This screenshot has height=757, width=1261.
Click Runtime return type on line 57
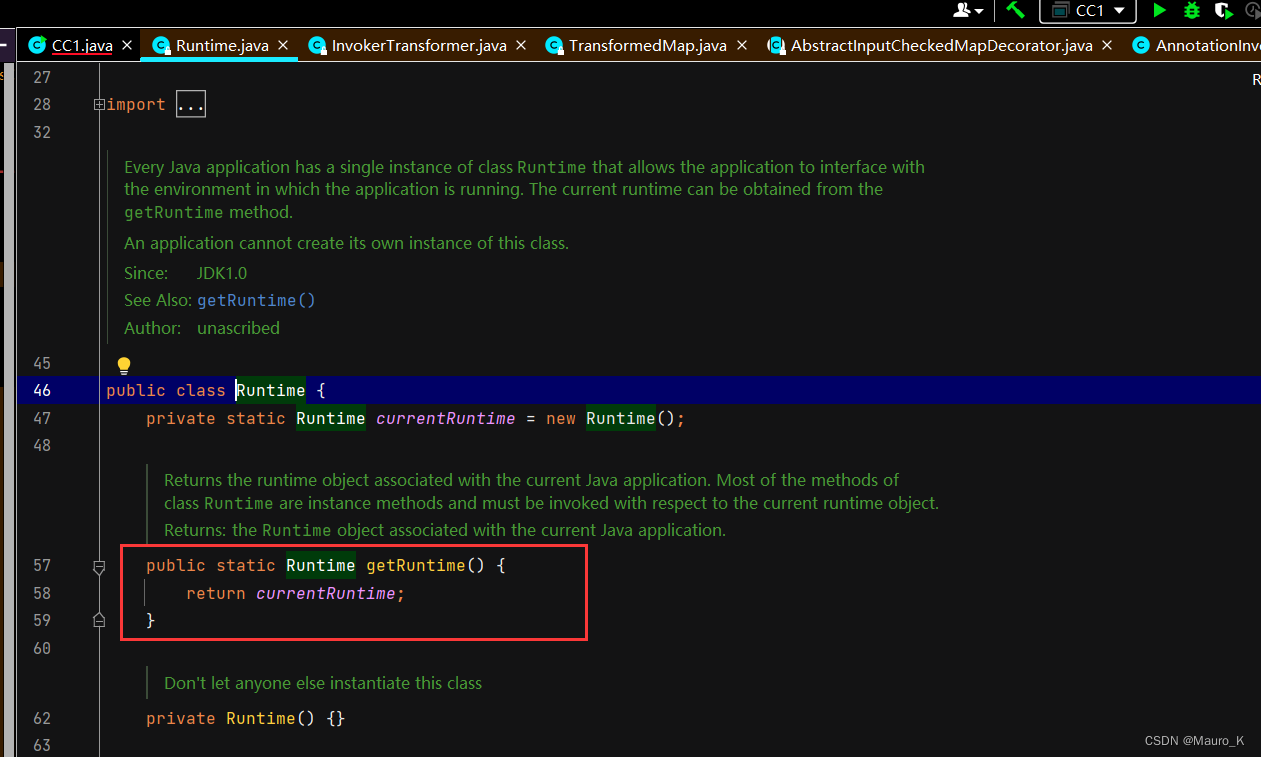pyautogui.click(x=321, y=565)
